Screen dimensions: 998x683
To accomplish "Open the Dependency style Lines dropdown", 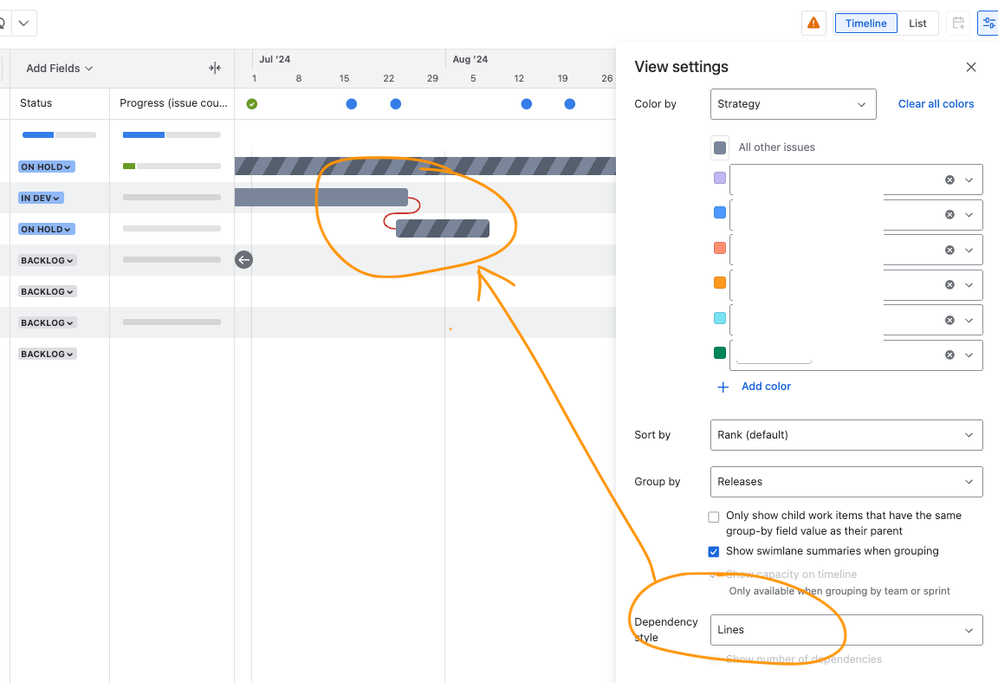I will point(846,630).
